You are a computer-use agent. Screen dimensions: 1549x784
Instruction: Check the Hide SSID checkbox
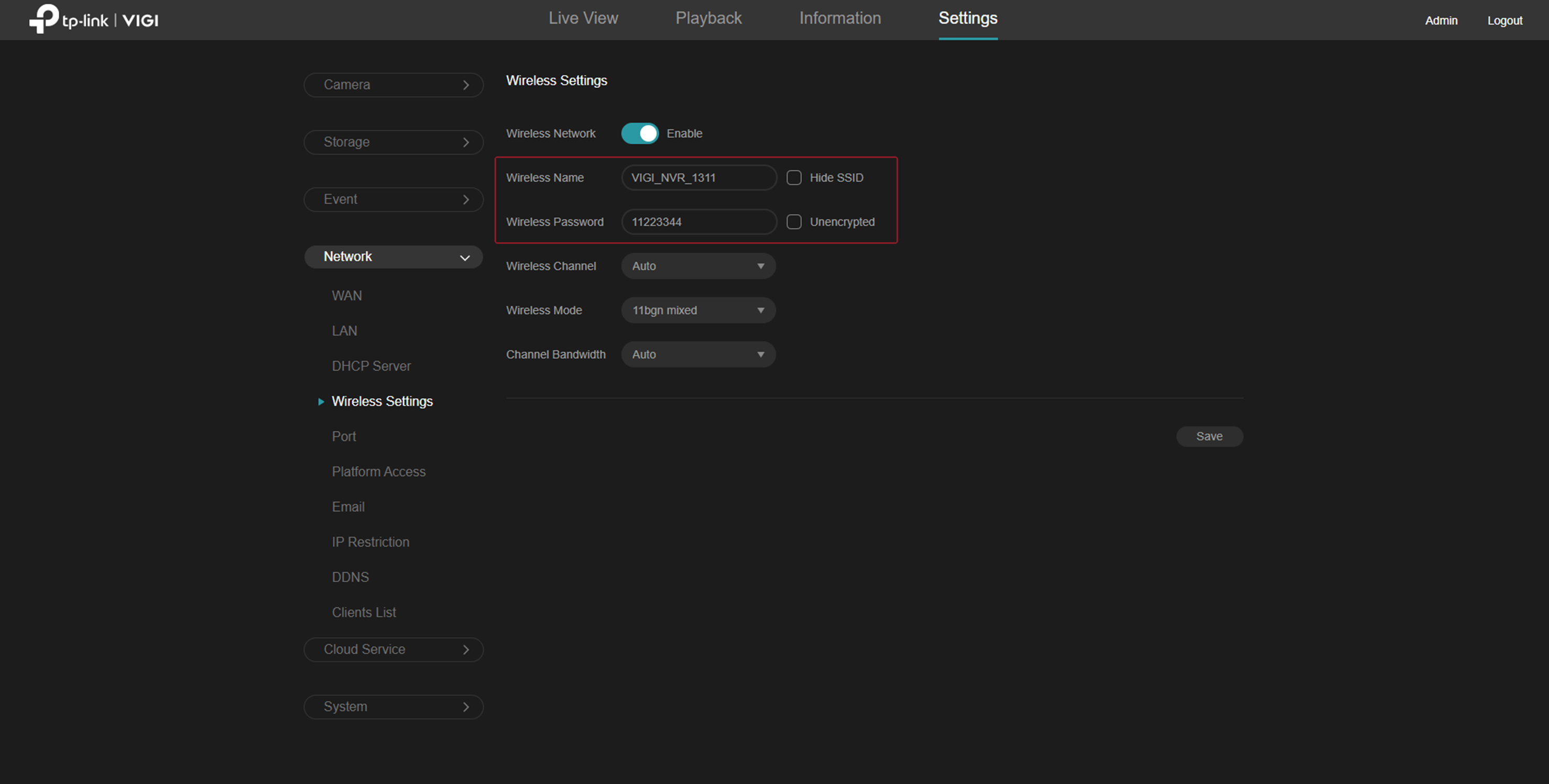coord(794,178)
